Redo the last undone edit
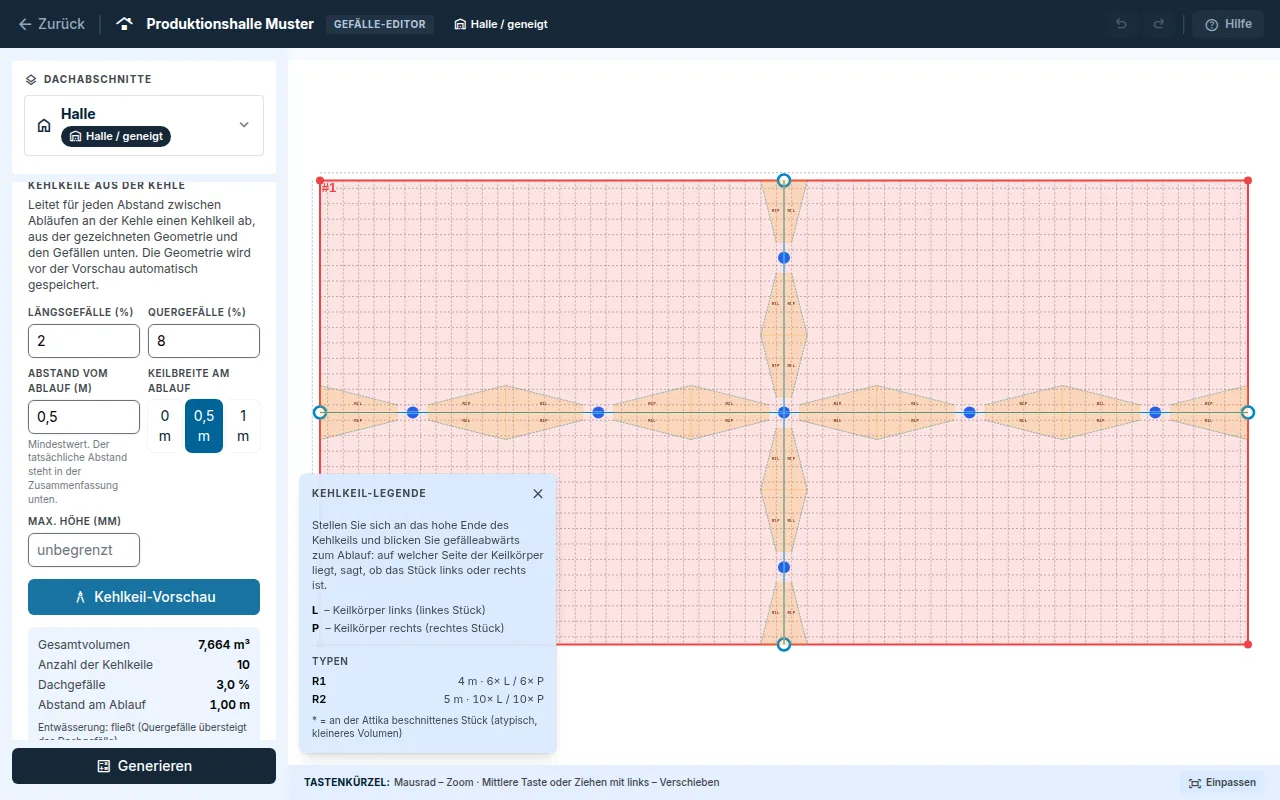1280x800 pixels. coord(1159,24)
